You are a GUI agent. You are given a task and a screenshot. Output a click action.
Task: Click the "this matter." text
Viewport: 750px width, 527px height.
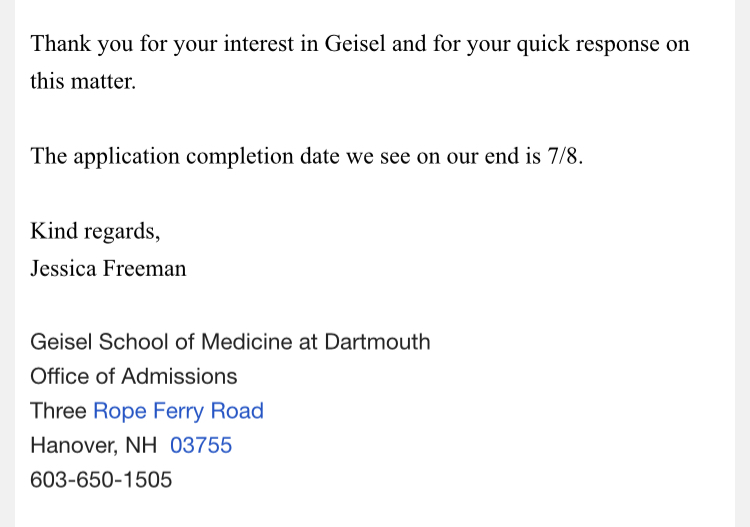click(x=83, y=81)
